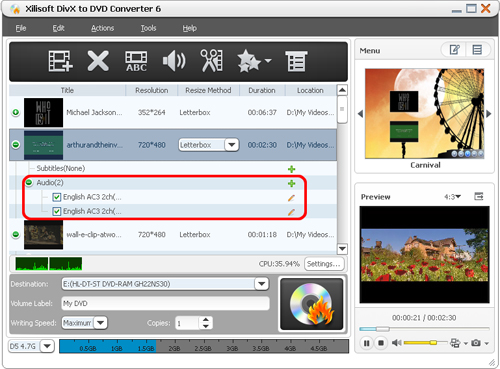Decrease the Copies stepper value
The height and width of the screenshot is (369, 500).
point(206,326)
